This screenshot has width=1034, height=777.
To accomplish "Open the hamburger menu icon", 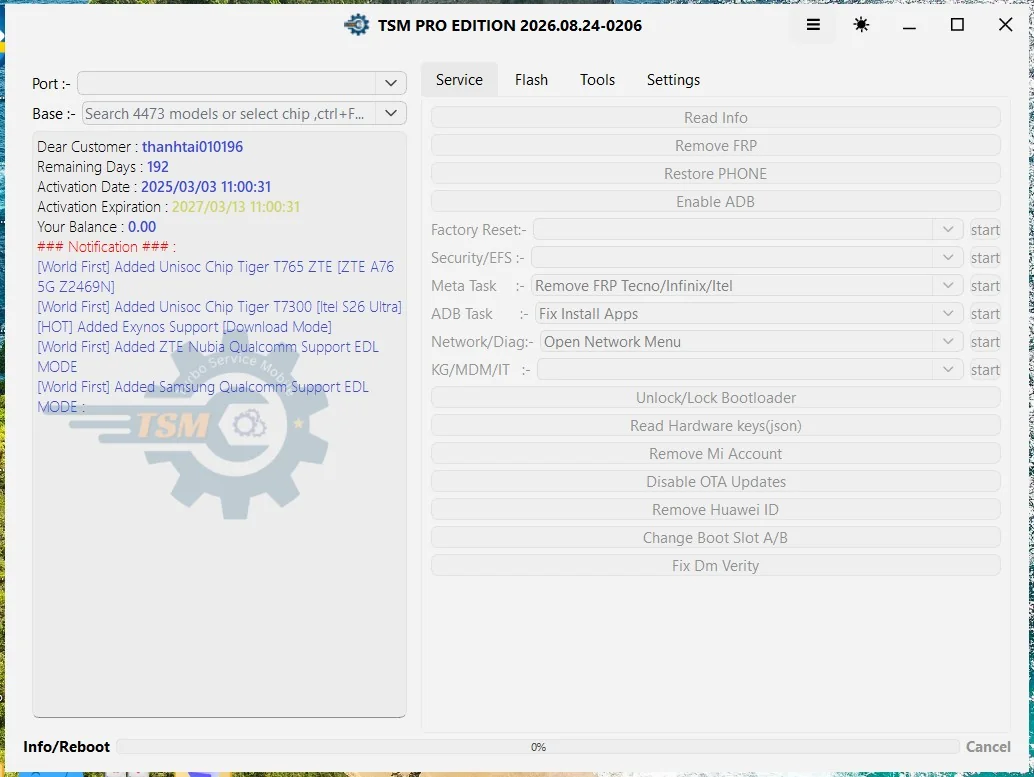I will pyautogui.click(x=813, y=25).
